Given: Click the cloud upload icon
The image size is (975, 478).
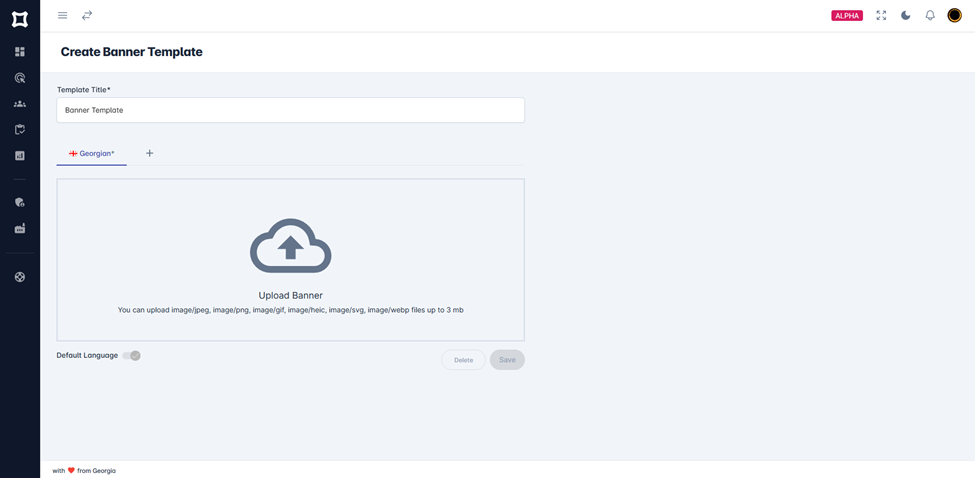Looking at the screenshot, I should click(x=290, y=246).
